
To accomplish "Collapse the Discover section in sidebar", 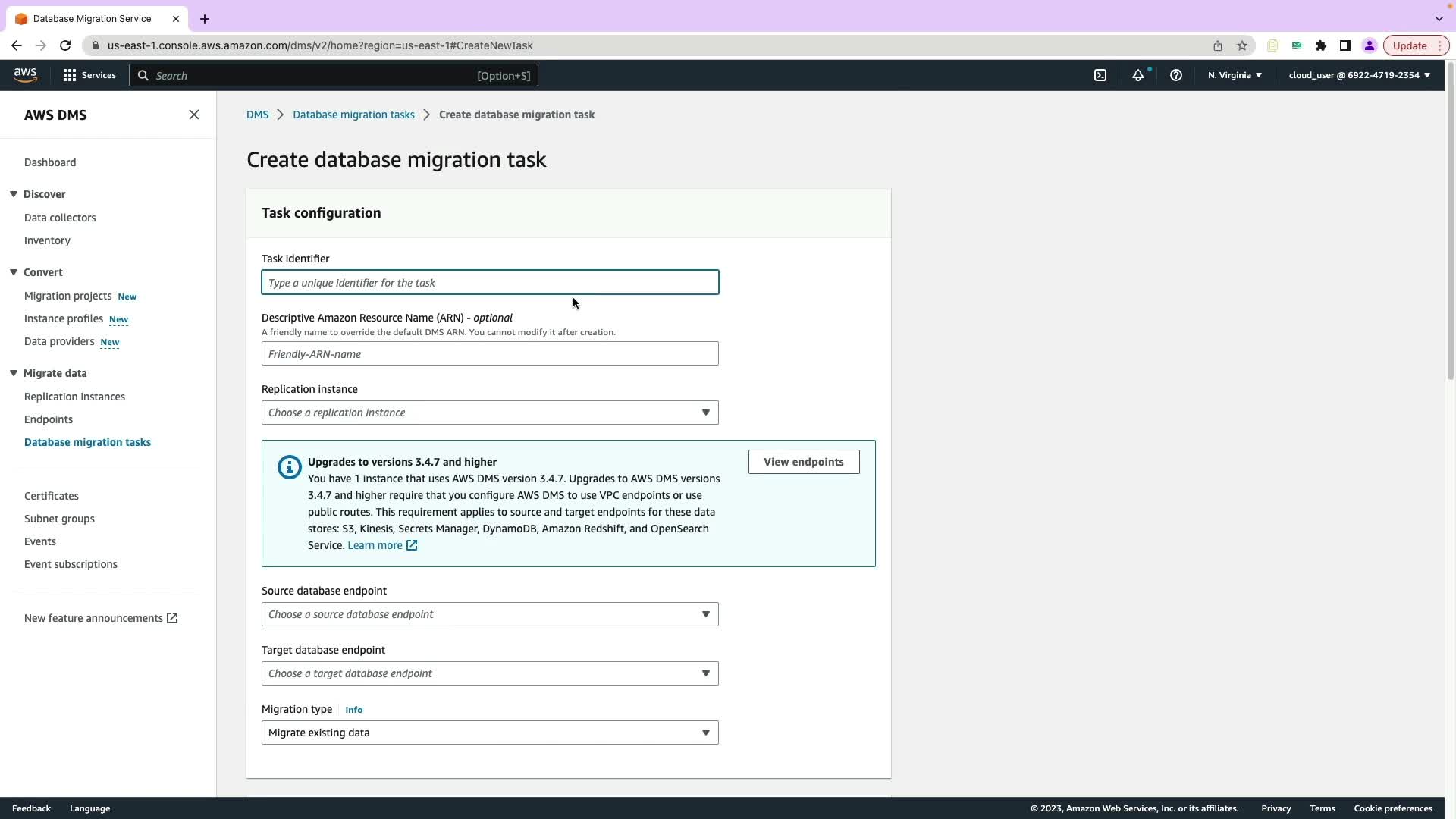I will click(14, 194).
